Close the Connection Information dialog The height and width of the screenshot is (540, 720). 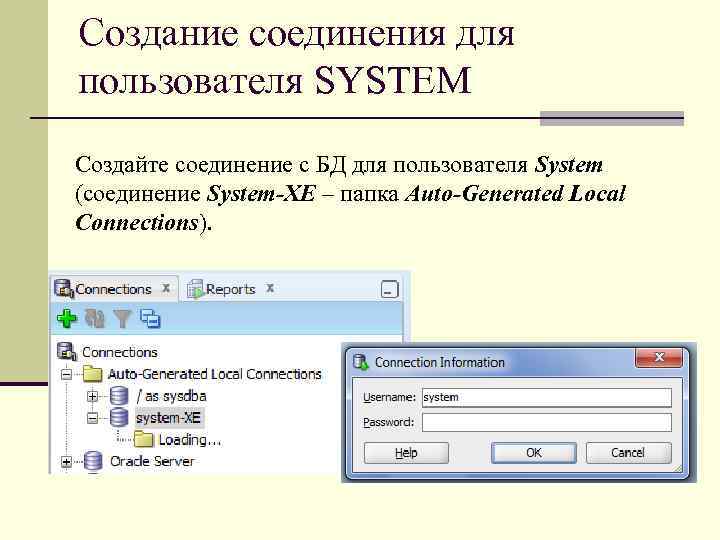(658, 357)
